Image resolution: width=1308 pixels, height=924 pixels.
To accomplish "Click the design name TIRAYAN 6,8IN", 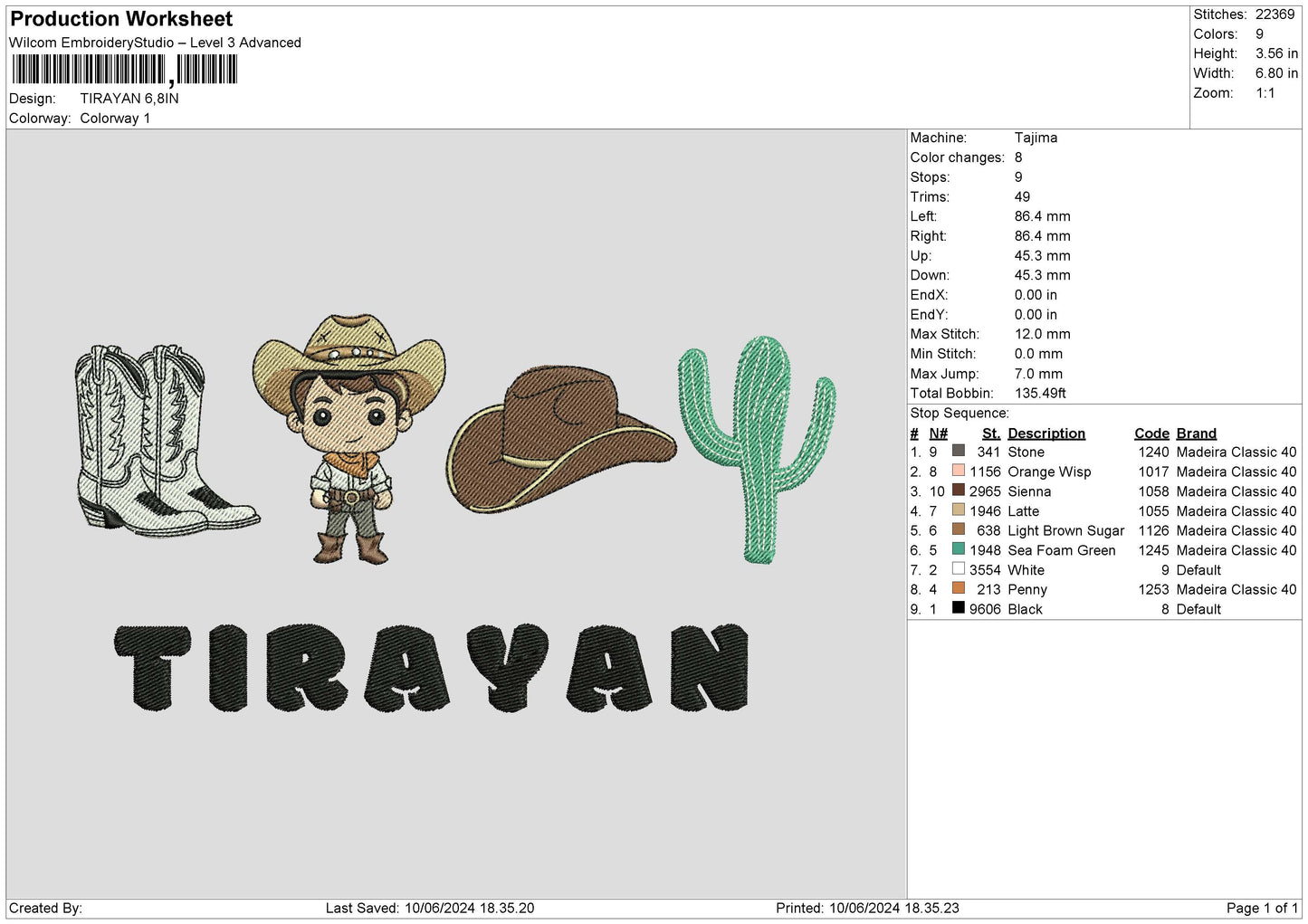I will 129,99.
